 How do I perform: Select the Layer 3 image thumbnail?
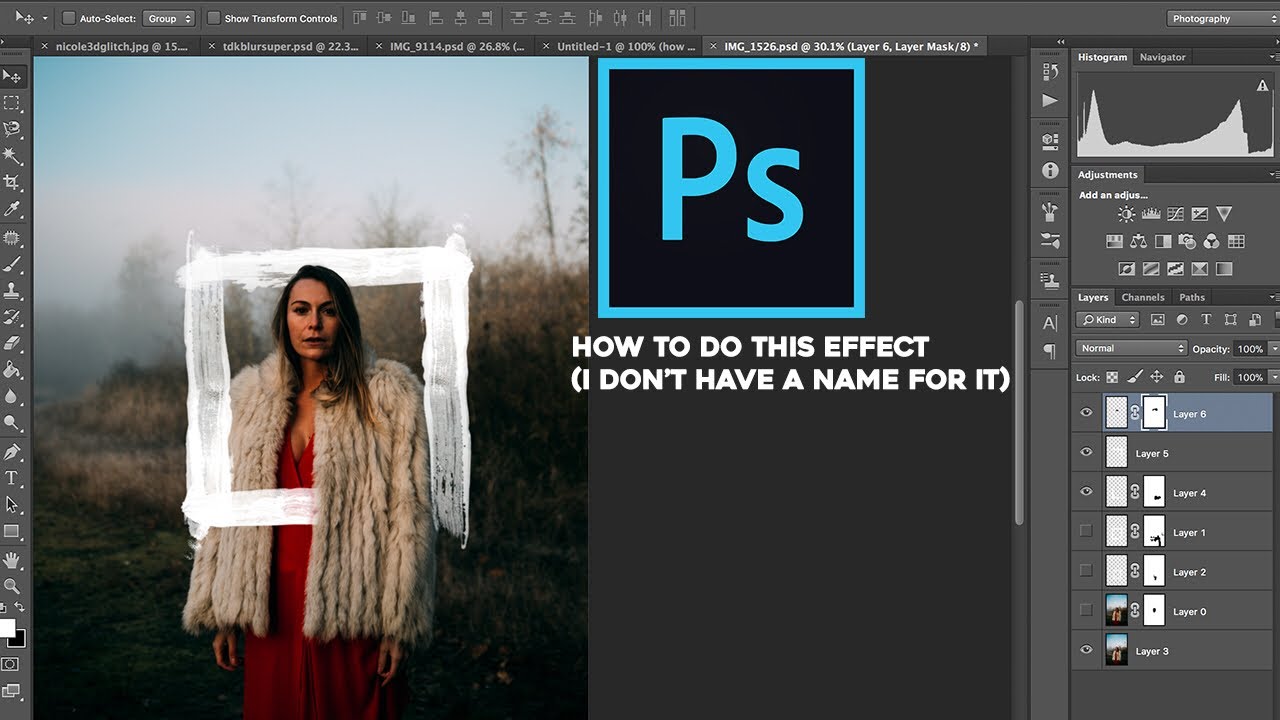point(1116,650)
